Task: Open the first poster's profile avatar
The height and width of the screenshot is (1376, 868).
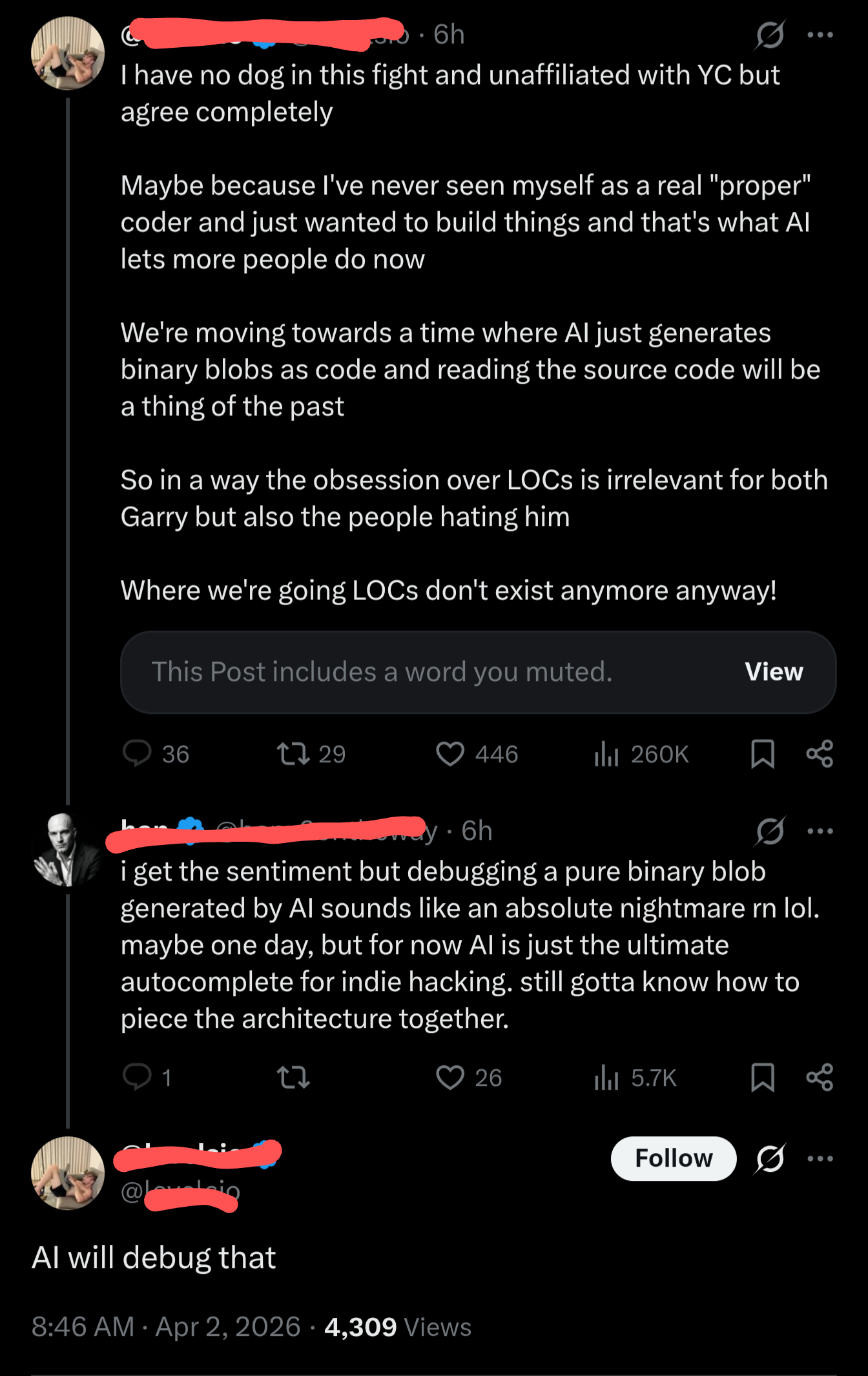Action: pos(67,54)
